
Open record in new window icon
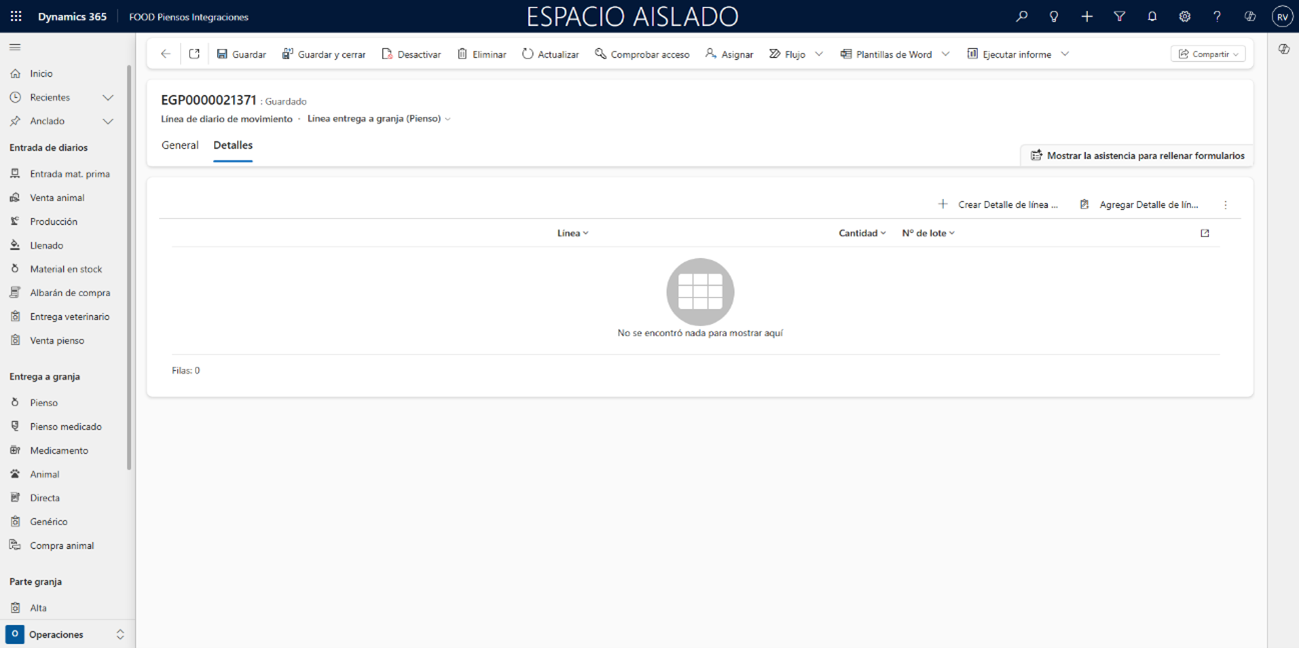tap(194, 54)
